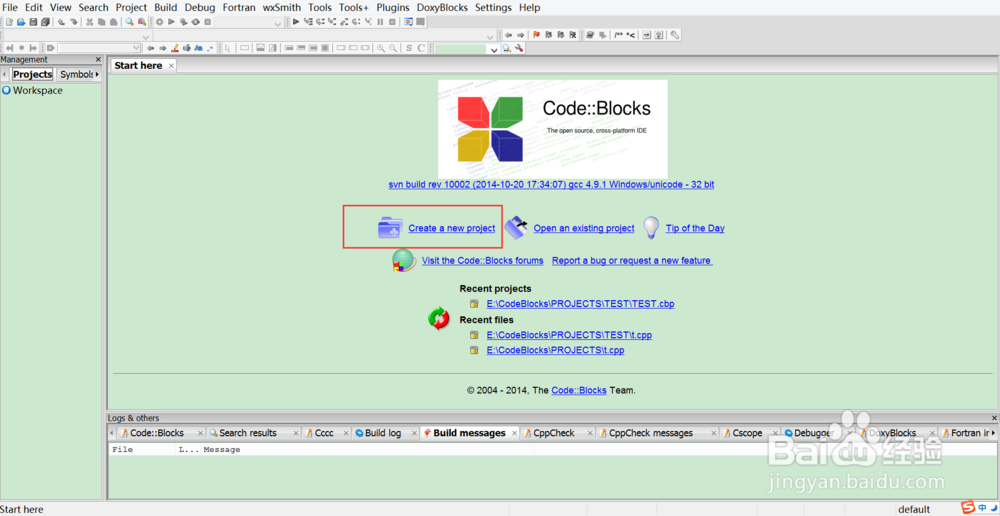
Task: Expand the wide code completion scope dropdown
Action: pyautogui.click(x=490, y=37)
